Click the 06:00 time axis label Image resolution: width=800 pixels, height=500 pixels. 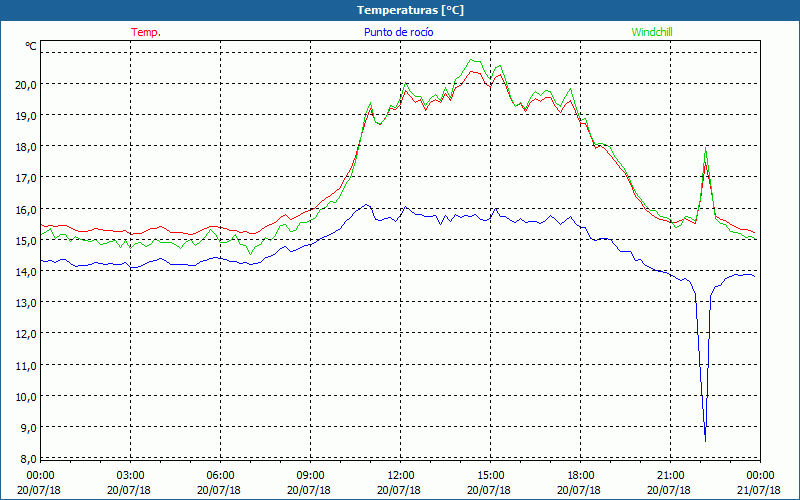(220, 476)
